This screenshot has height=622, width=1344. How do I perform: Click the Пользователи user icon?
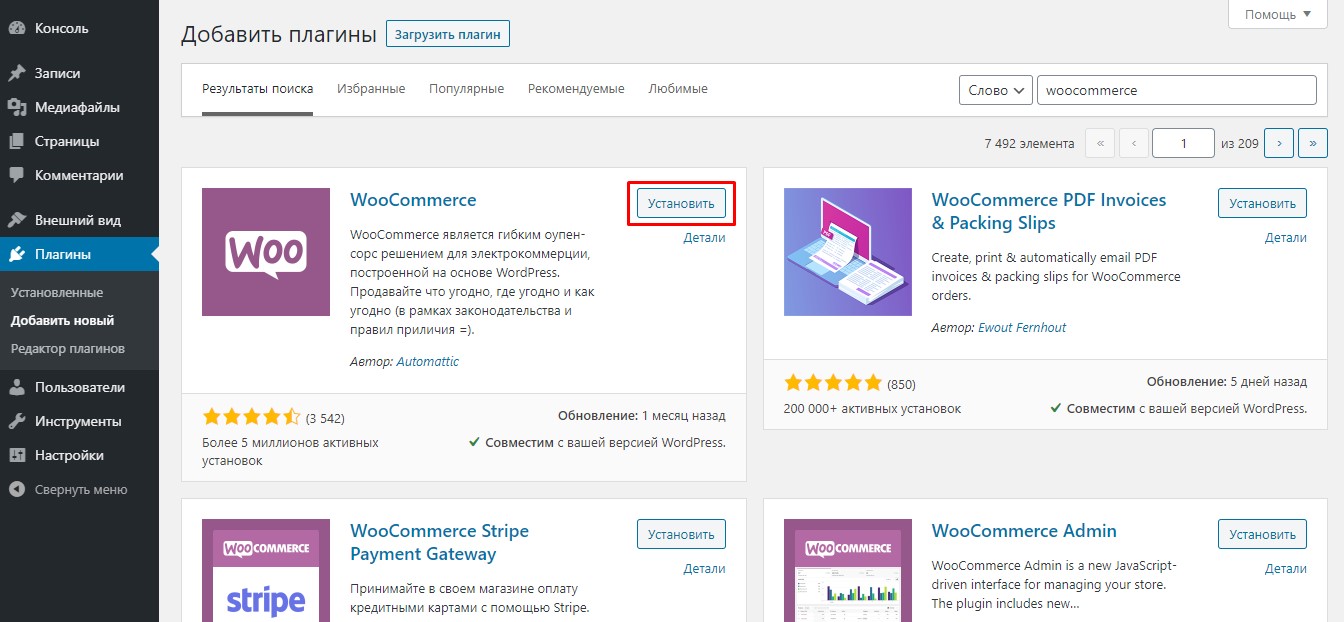(x=16, y=387)
